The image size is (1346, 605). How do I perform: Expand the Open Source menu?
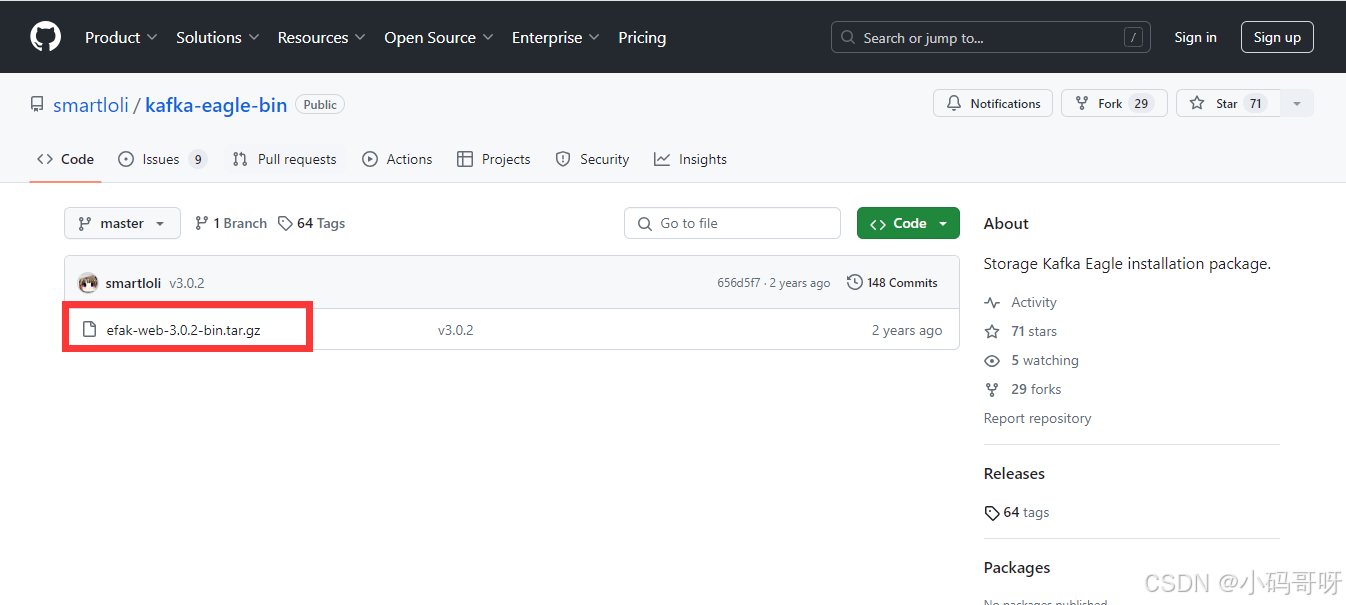(439, 37)
